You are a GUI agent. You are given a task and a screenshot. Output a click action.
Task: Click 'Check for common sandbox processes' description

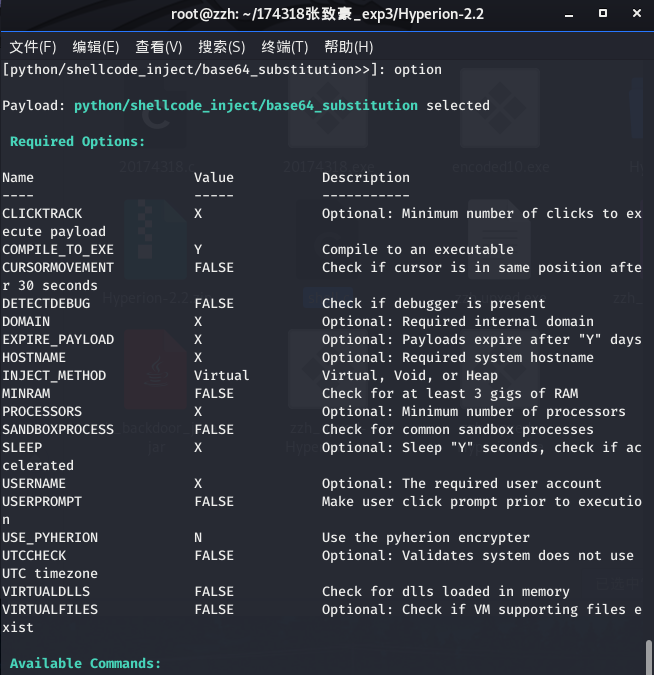458,430
